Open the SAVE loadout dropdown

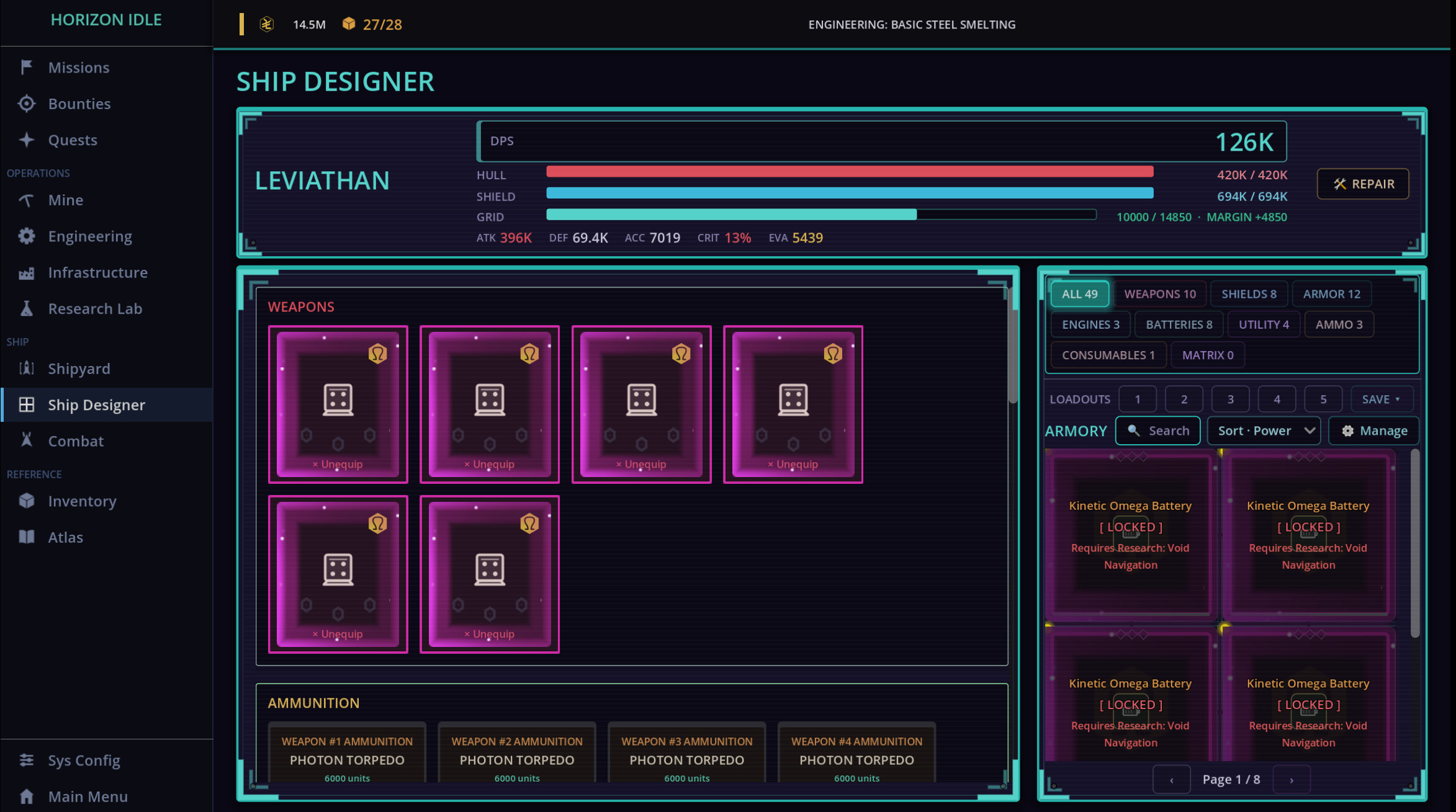point(1382,399)
